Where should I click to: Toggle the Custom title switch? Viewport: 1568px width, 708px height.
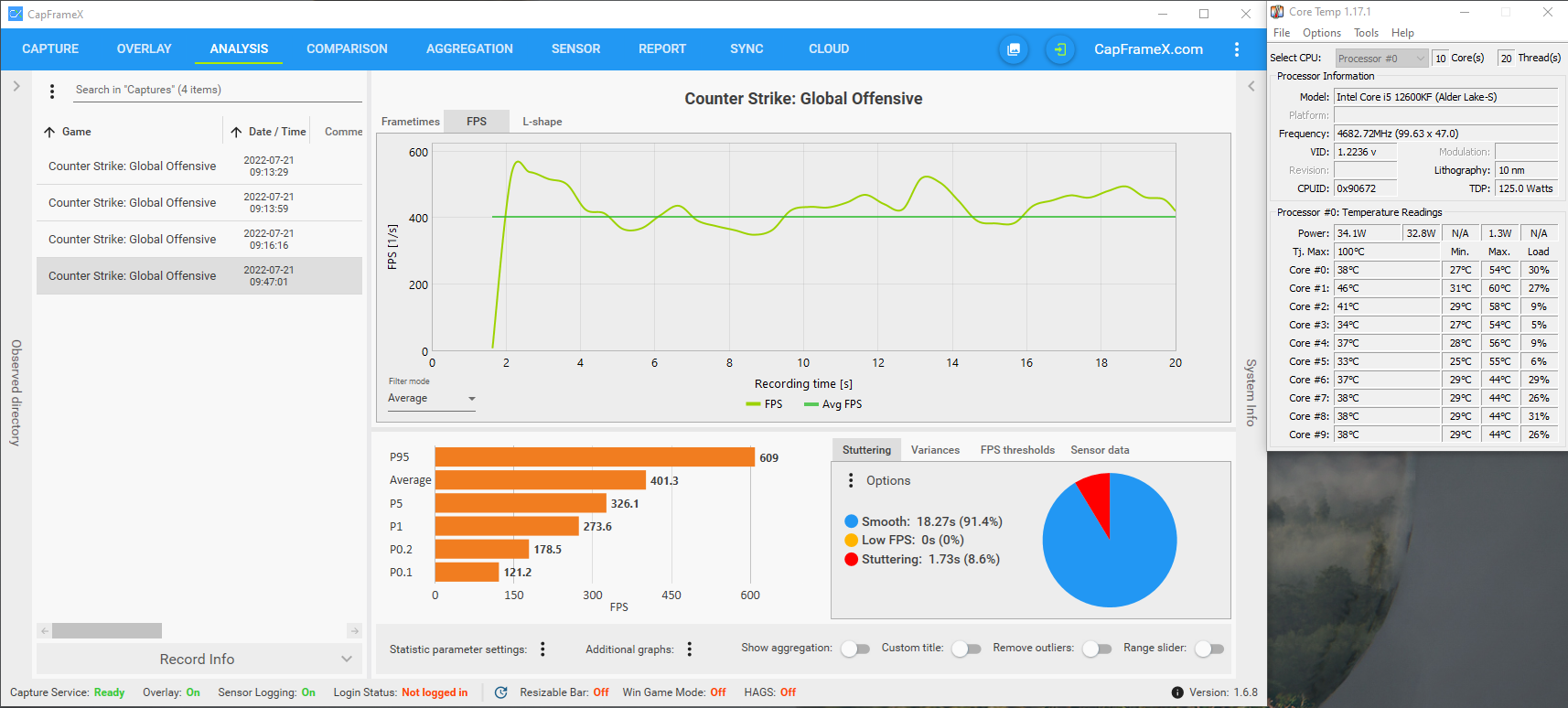pyautogui.click(x=966, y=649)
